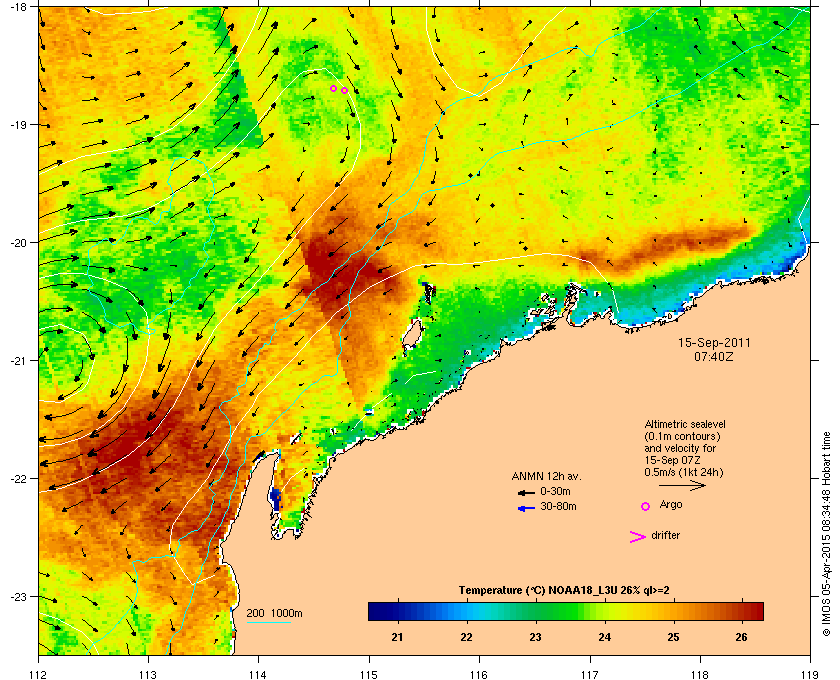
Task: Click the magenta Argo circle in the legend
Action: coord(646,506)
